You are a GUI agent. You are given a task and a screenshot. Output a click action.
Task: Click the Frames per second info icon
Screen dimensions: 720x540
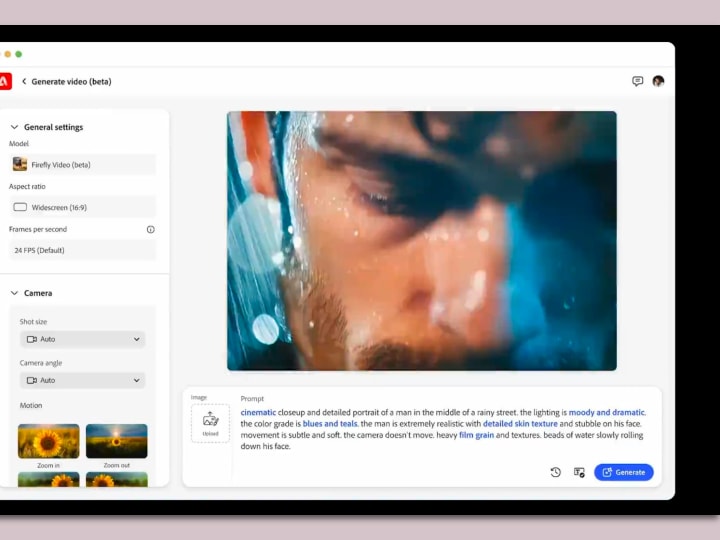151,229
